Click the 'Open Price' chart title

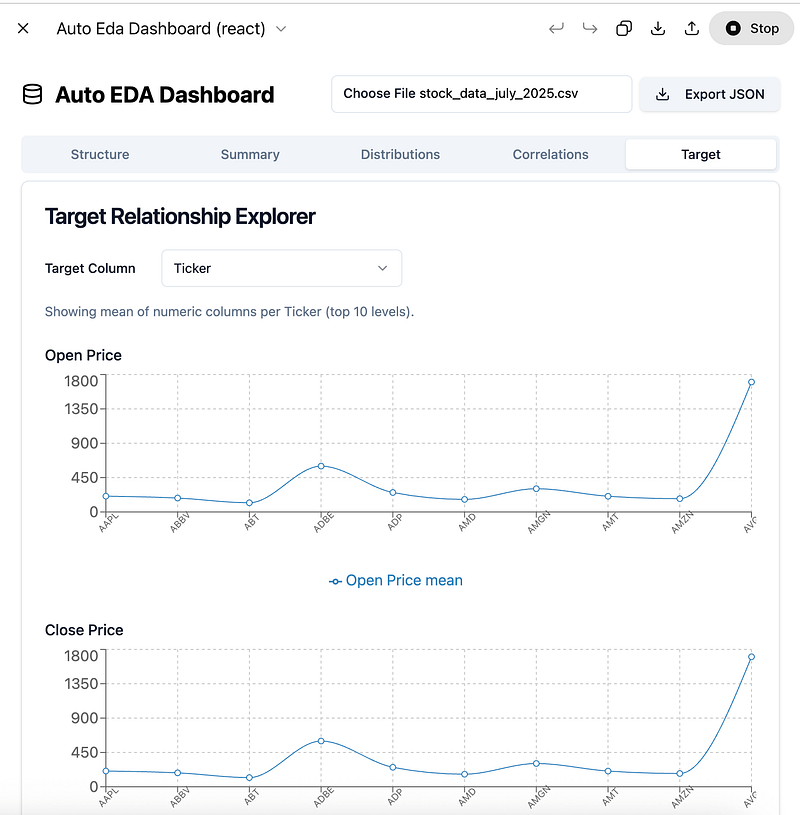coord(83,356)
